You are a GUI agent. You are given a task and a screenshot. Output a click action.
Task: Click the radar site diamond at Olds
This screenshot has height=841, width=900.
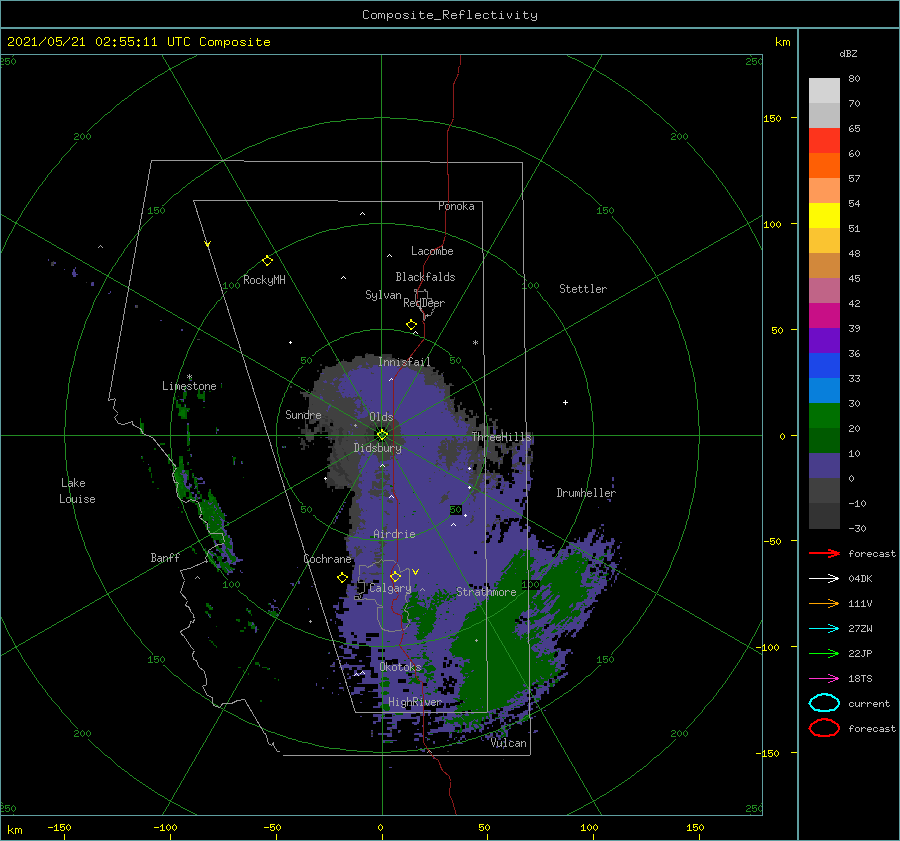coord(382,435)
